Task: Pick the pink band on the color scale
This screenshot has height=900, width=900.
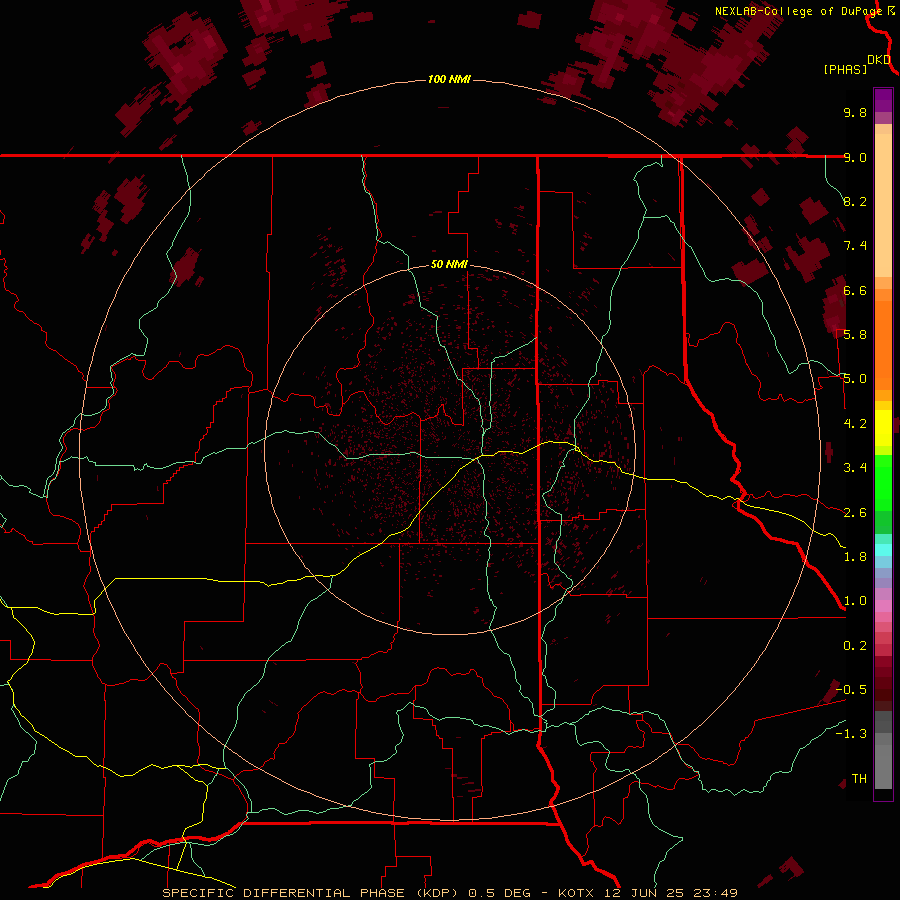Action: 883,606
